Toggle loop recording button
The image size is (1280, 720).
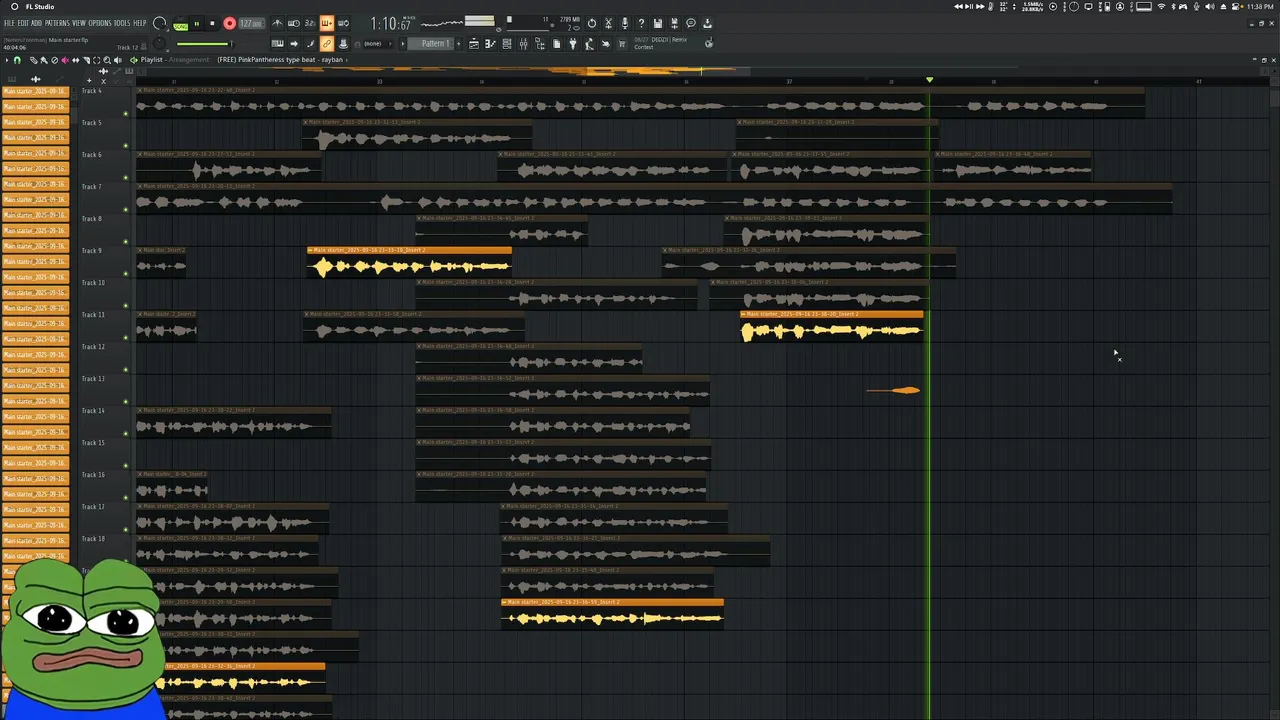[343, 23]
